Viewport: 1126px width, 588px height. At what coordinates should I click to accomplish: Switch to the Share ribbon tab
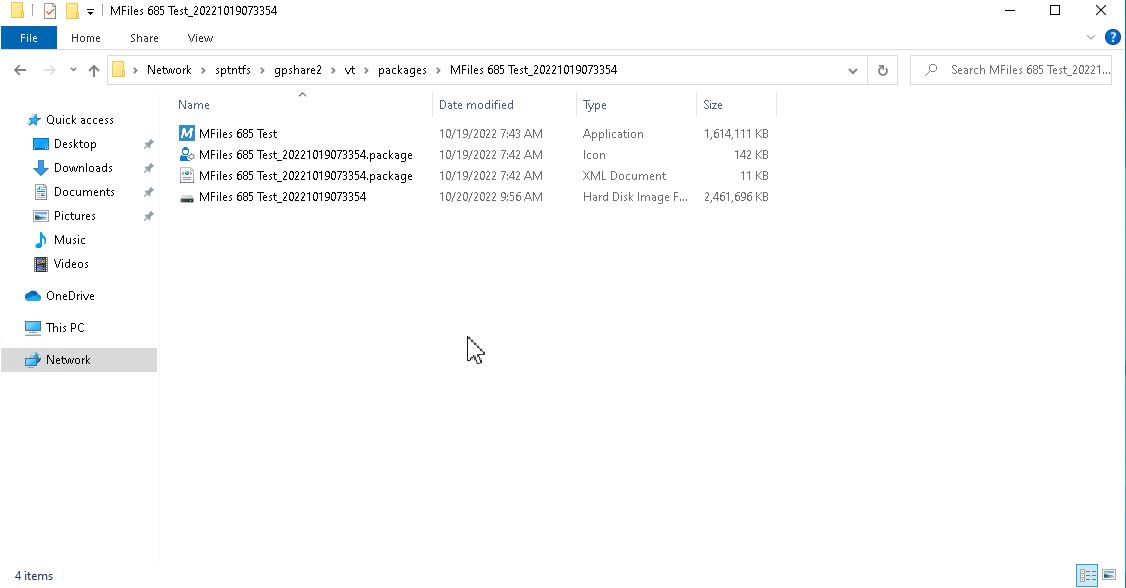tap(144, 38)
